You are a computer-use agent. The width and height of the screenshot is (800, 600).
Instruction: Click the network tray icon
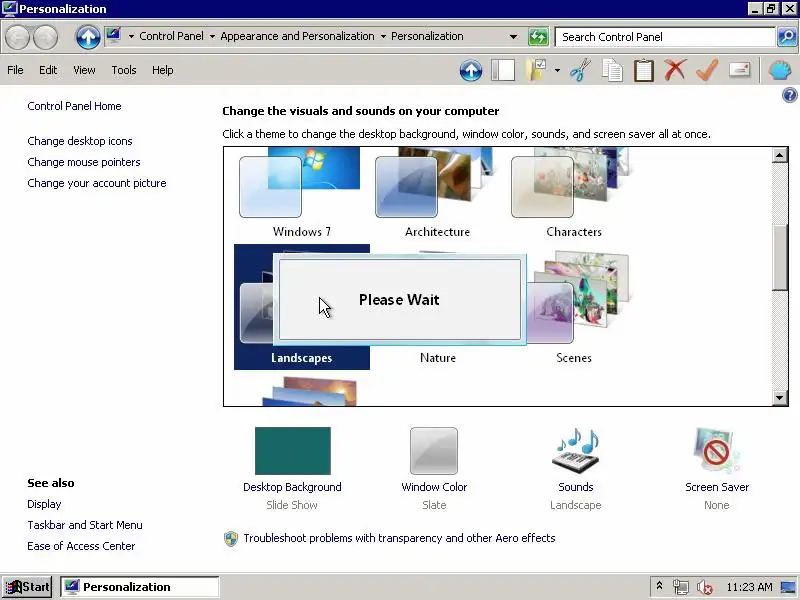681,587
